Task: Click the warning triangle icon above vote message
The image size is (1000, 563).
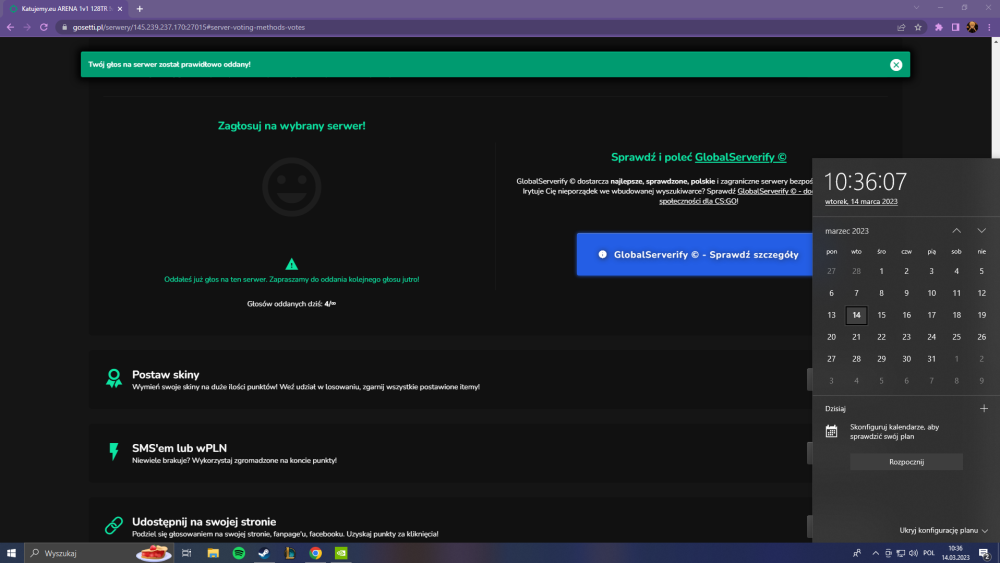Action: coord(291,264)
